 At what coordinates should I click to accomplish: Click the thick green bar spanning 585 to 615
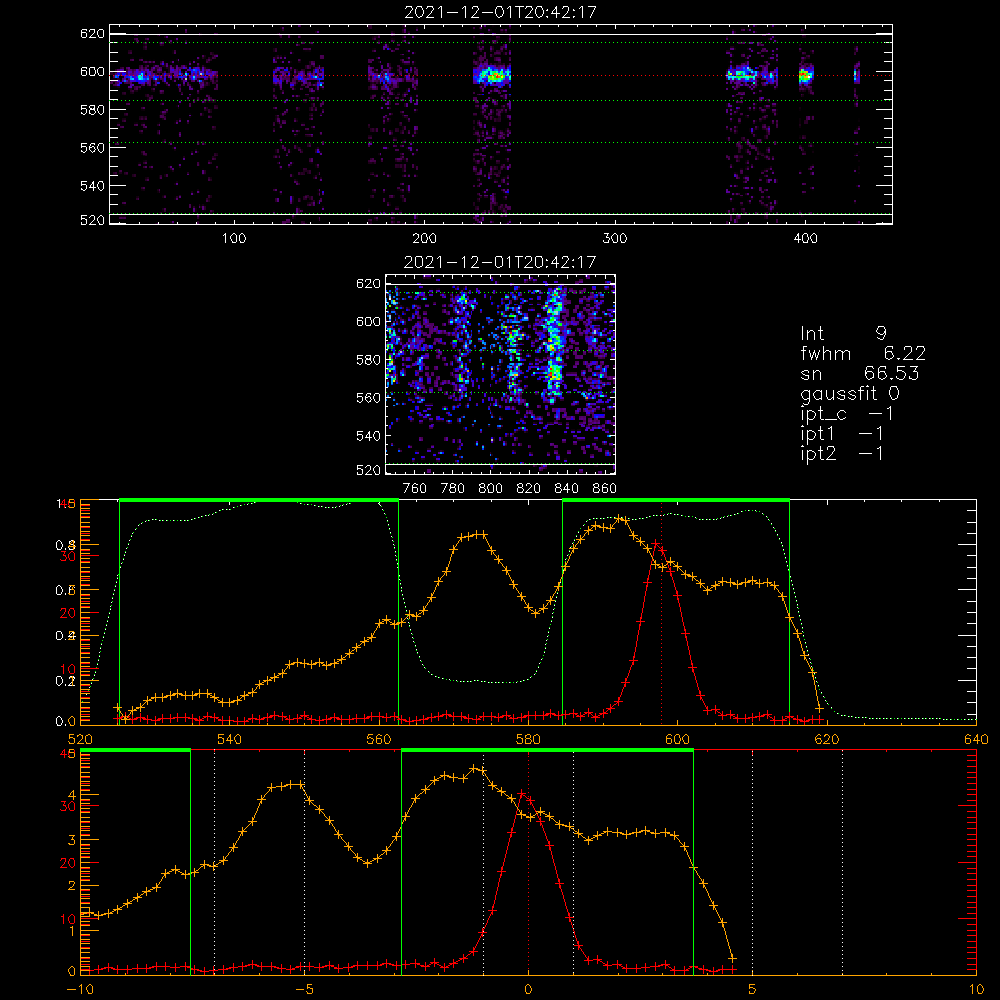[676, 501]
